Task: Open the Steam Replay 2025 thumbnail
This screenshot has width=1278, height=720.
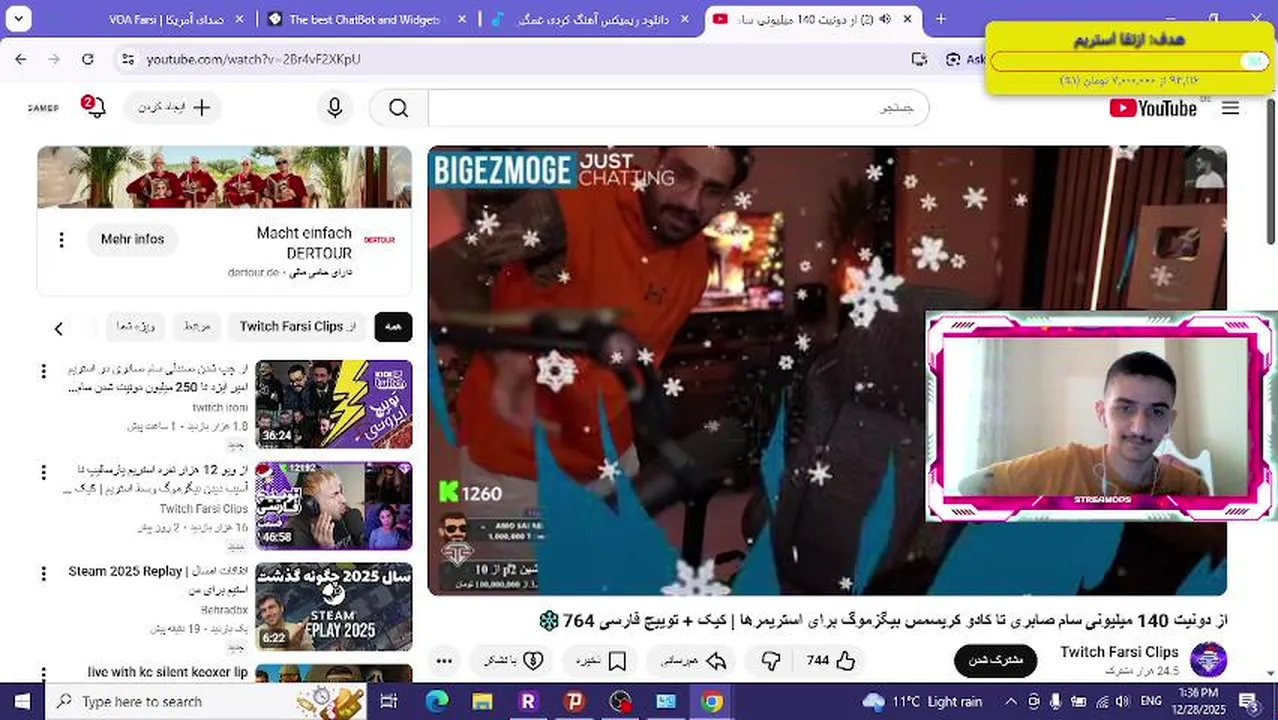Action: coord(333,607)
